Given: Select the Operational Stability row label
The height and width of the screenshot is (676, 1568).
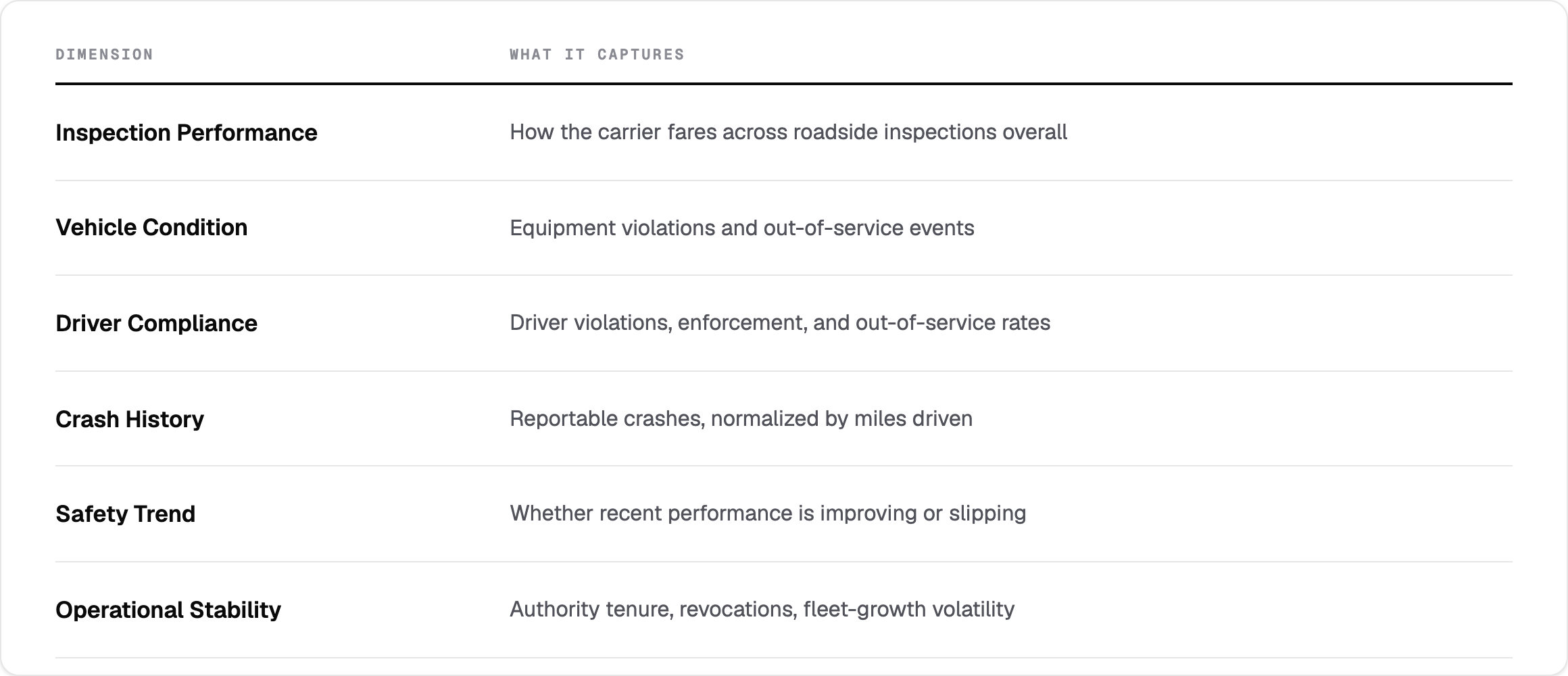Looking at the screenshot, I should [168, 610].
